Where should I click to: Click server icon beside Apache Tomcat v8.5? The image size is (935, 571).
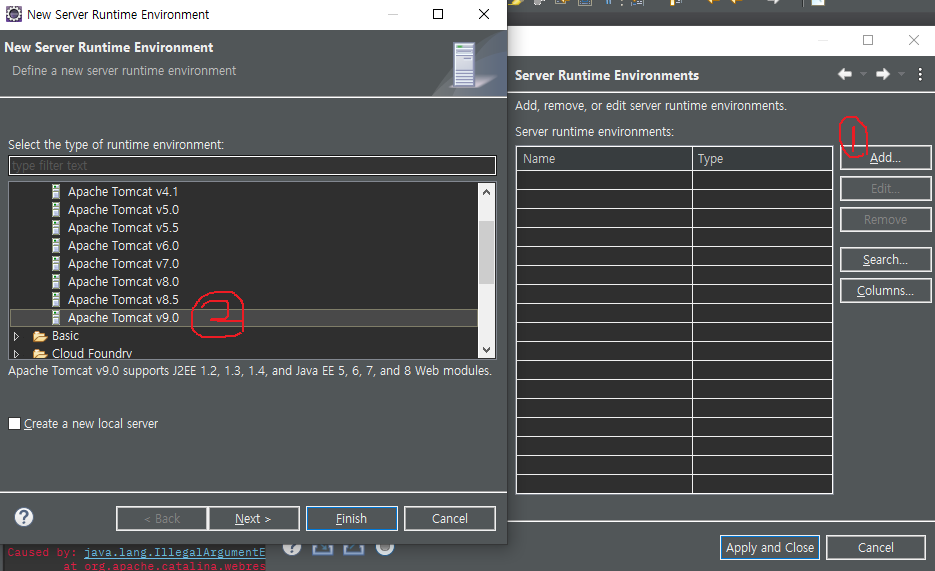coord(56,299)
